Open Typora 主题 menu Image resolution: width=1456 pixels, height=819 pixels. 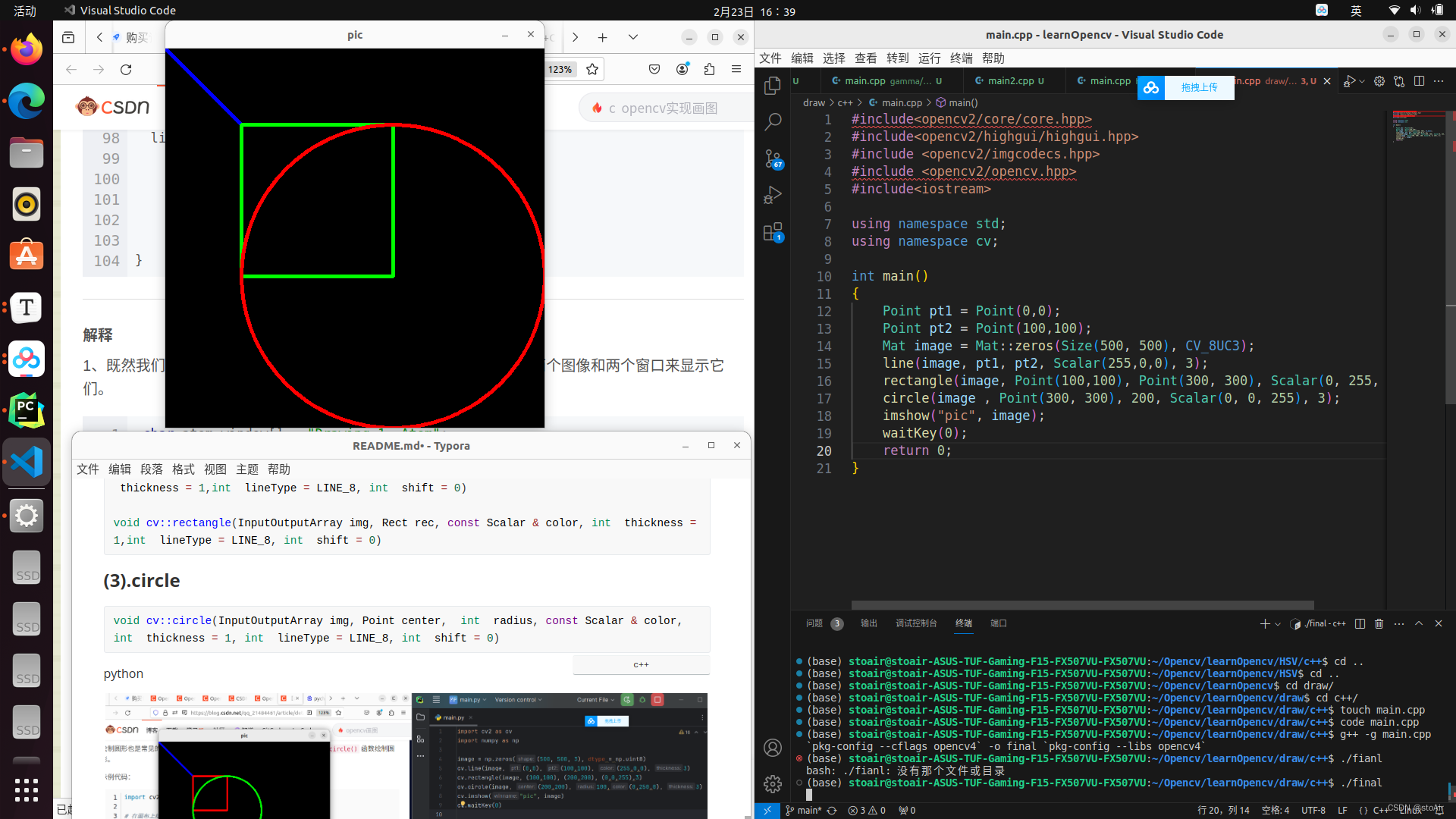click(x=247, y=469)
